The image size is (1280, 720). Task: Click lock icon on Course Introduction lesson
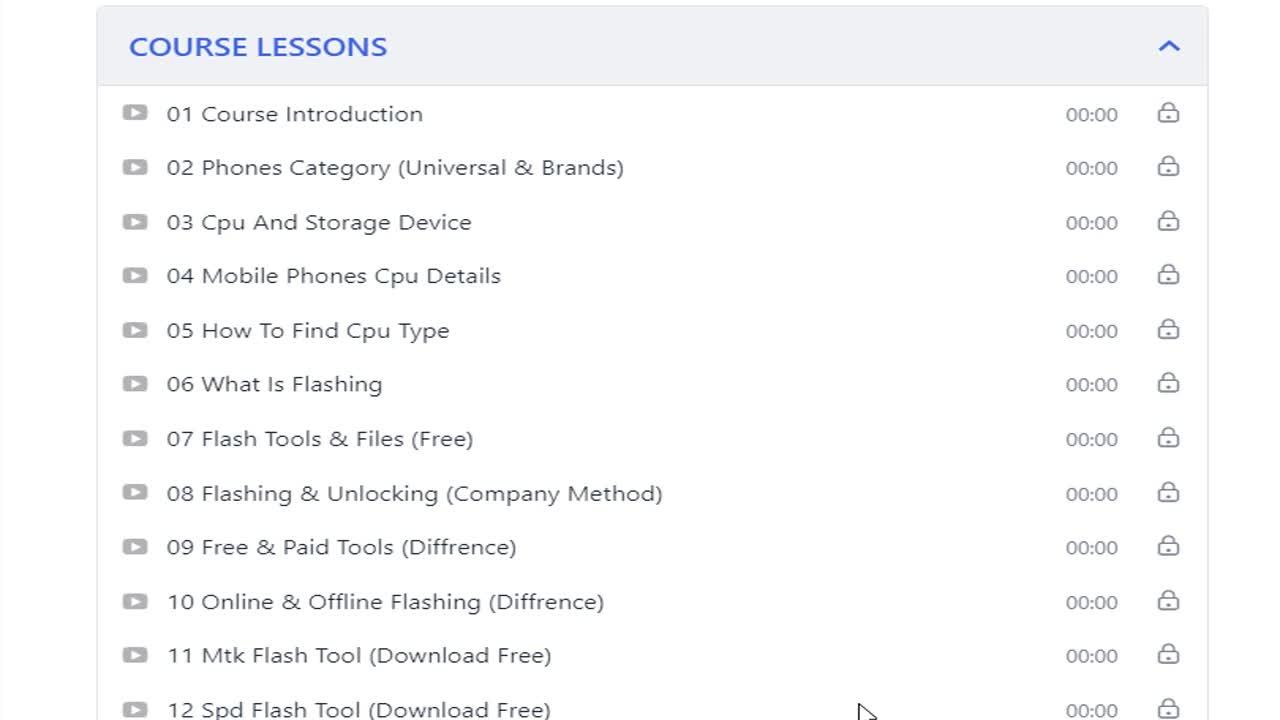[1168, 113]
